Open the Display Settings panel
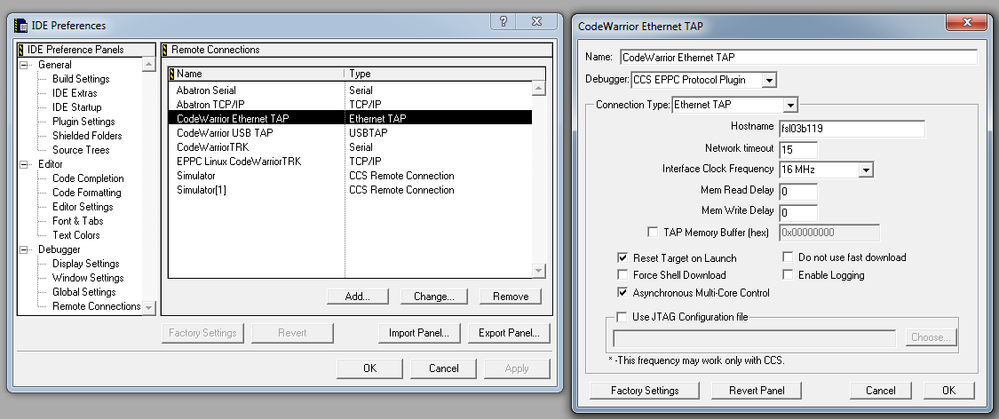999x419 pixels. coord(85,264)
